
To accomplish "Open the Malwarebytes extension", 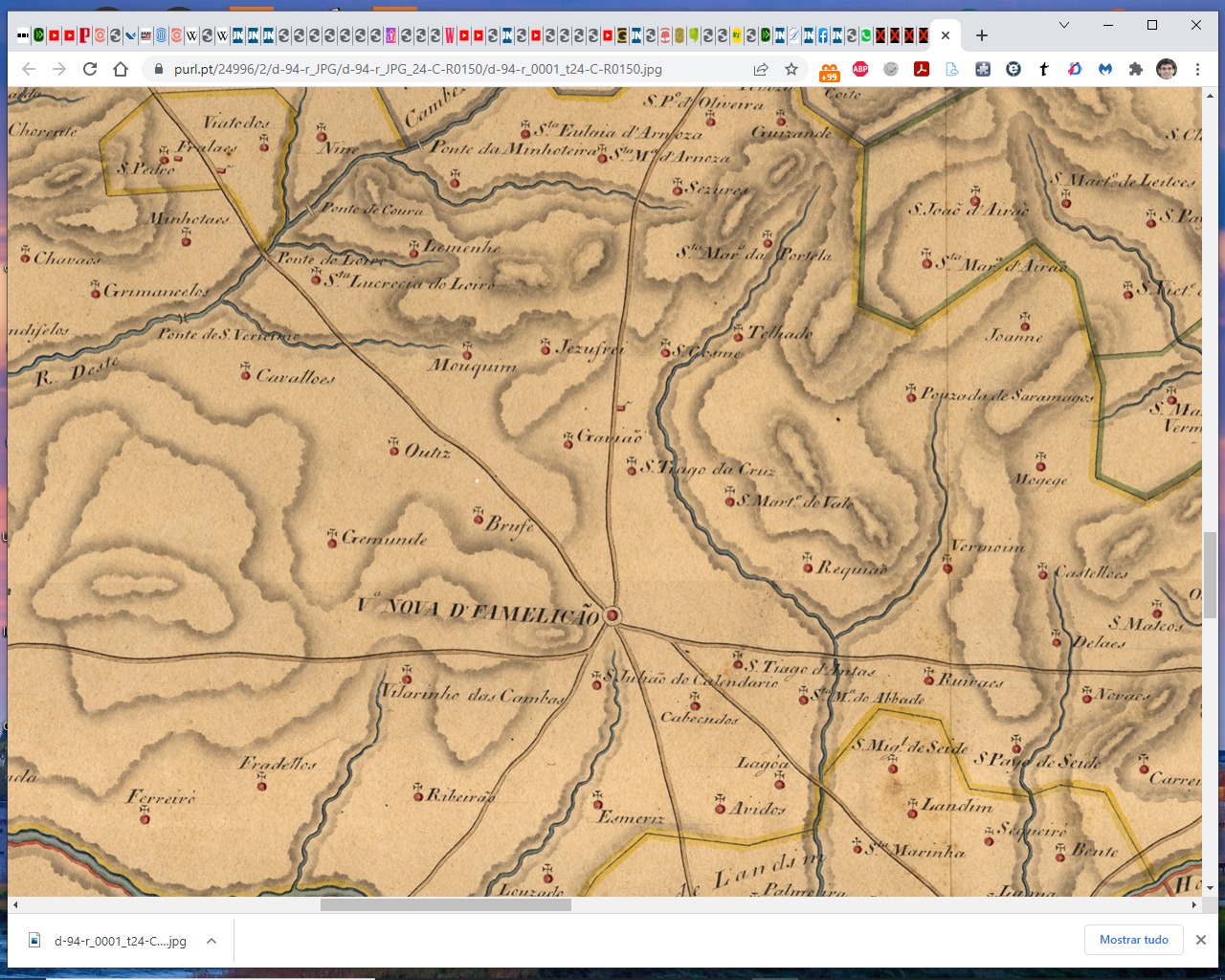I will point(1105,69).
